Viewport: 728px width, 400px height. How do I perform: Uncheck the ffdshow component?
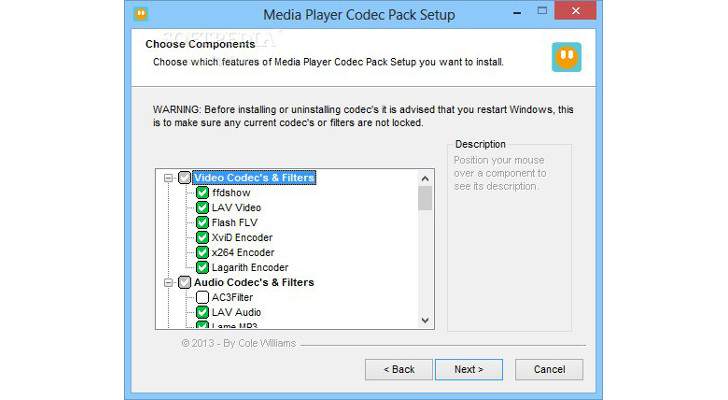pyautogui.click(x=203, y=193)
